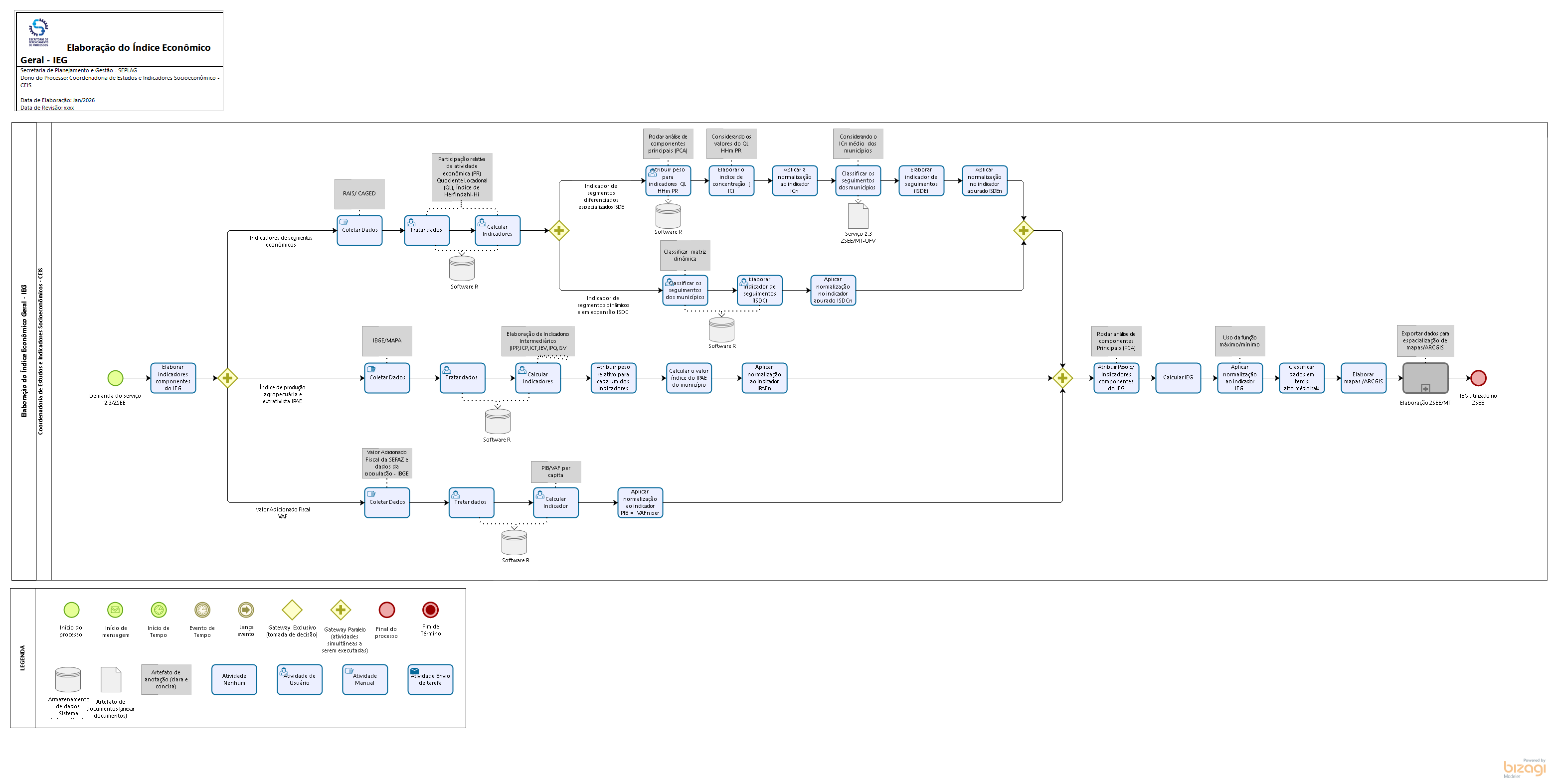
Task: Click the 'Elaboração ZSEE/MT' gray subprocess box
Action: click(x=1424, y=378)
